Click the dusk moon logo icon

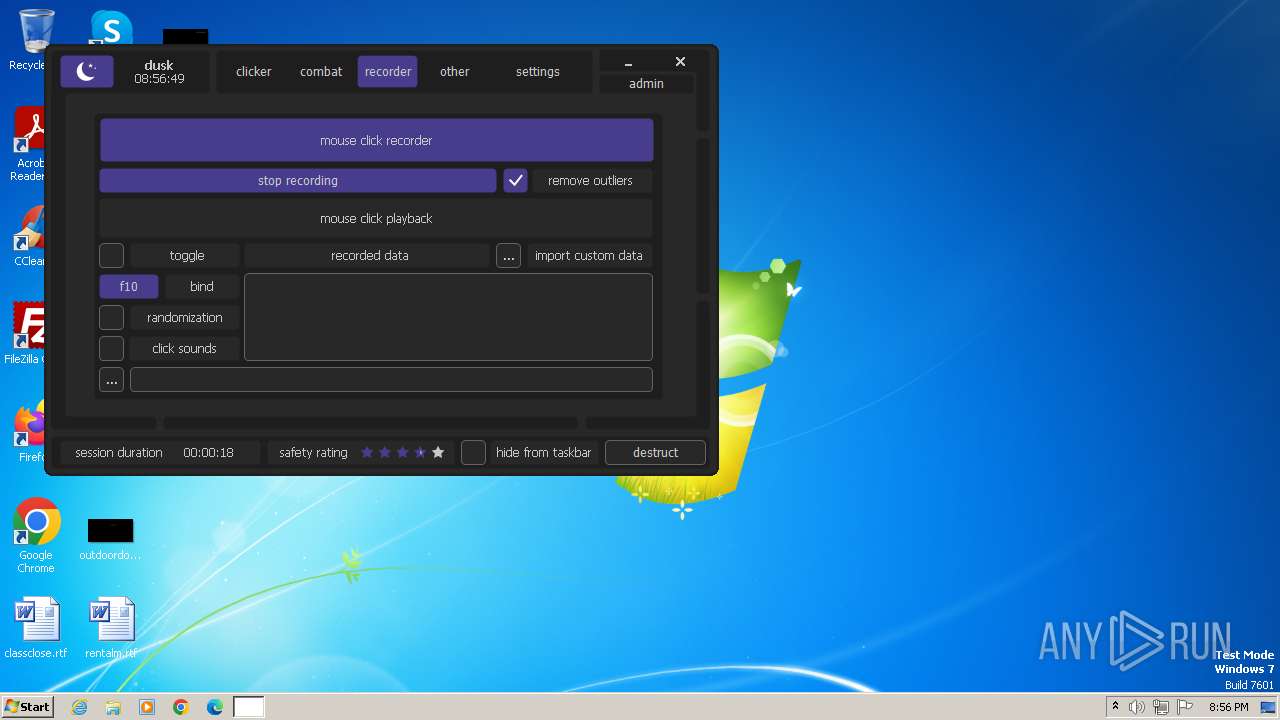[87, 71]
